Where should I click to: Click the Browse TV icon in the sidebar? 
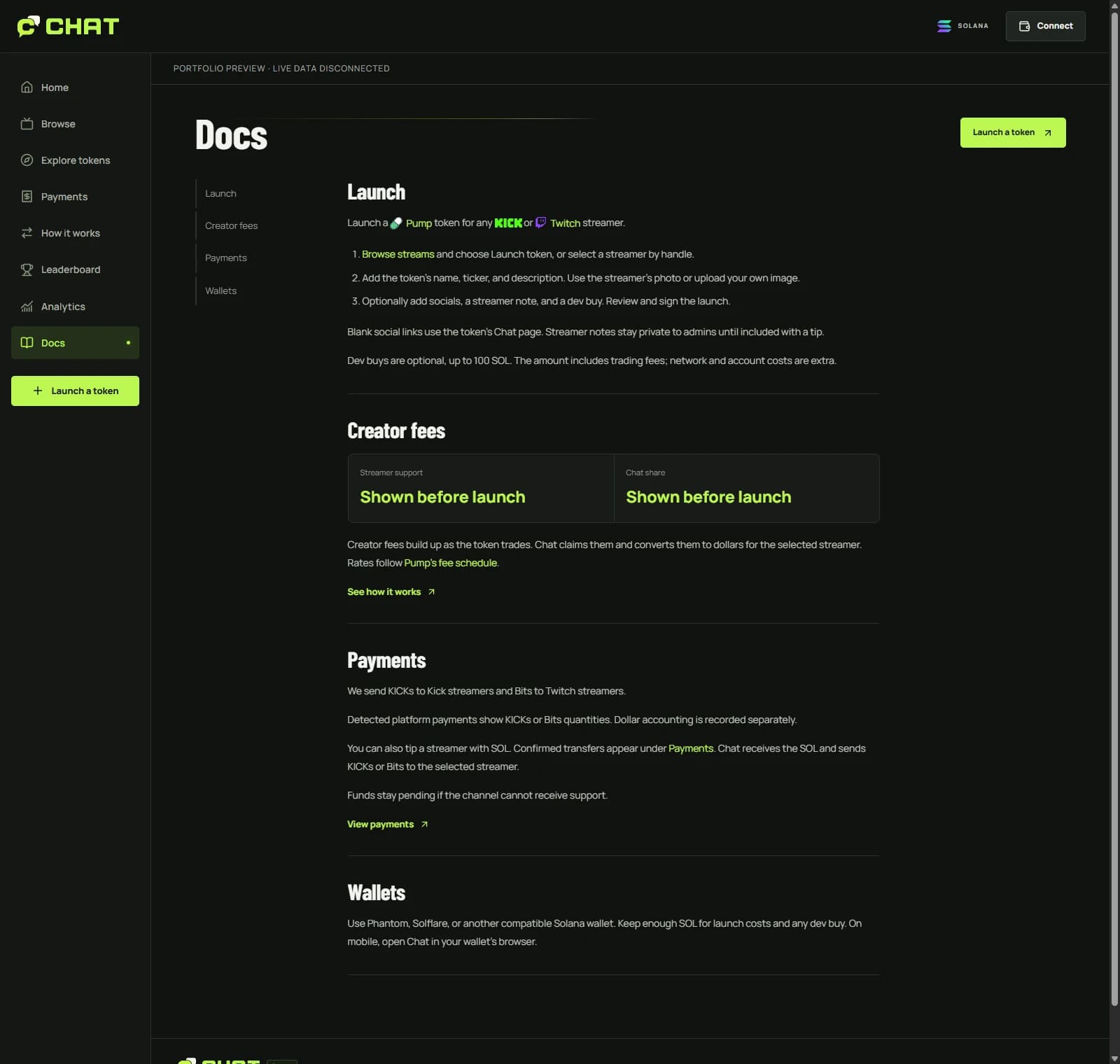pos(27,124)
